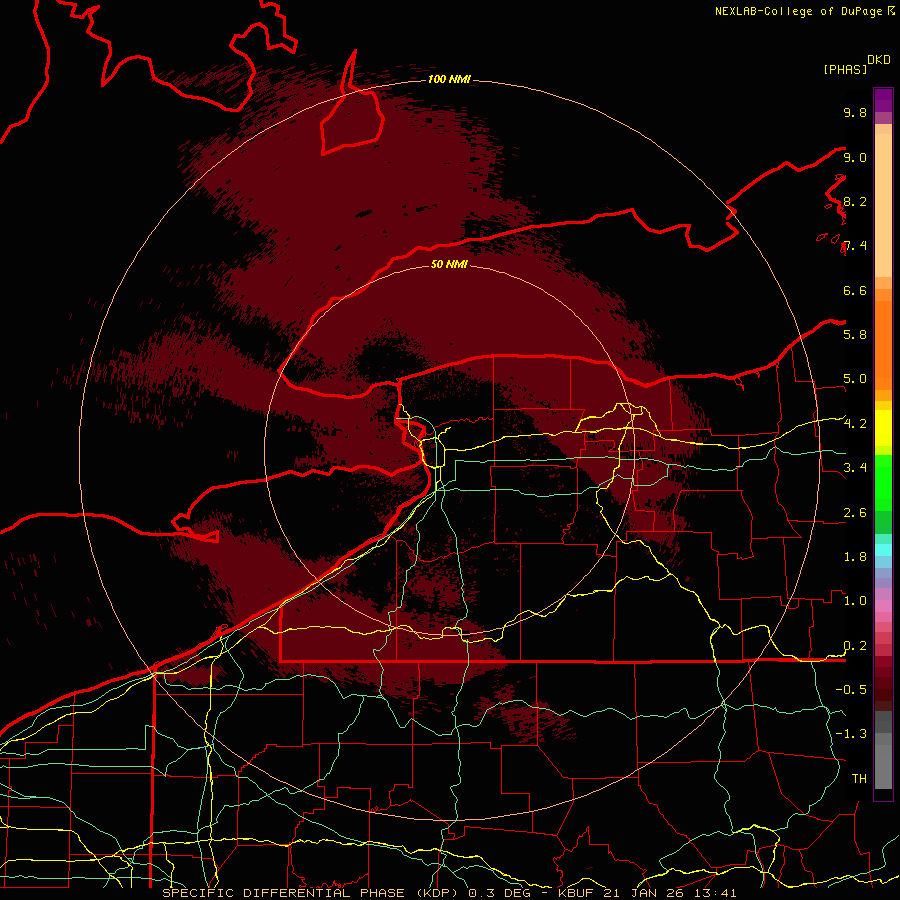900x900 pixels.
Task: Click the [PHAS] legend heading
Action: 845,69
